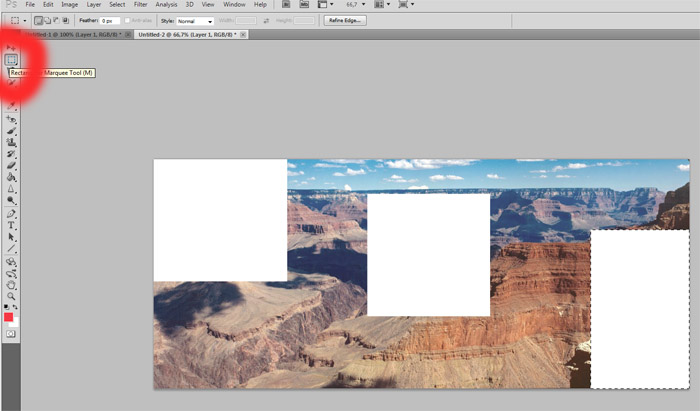Open the View menu

click(x=208, y=4)
